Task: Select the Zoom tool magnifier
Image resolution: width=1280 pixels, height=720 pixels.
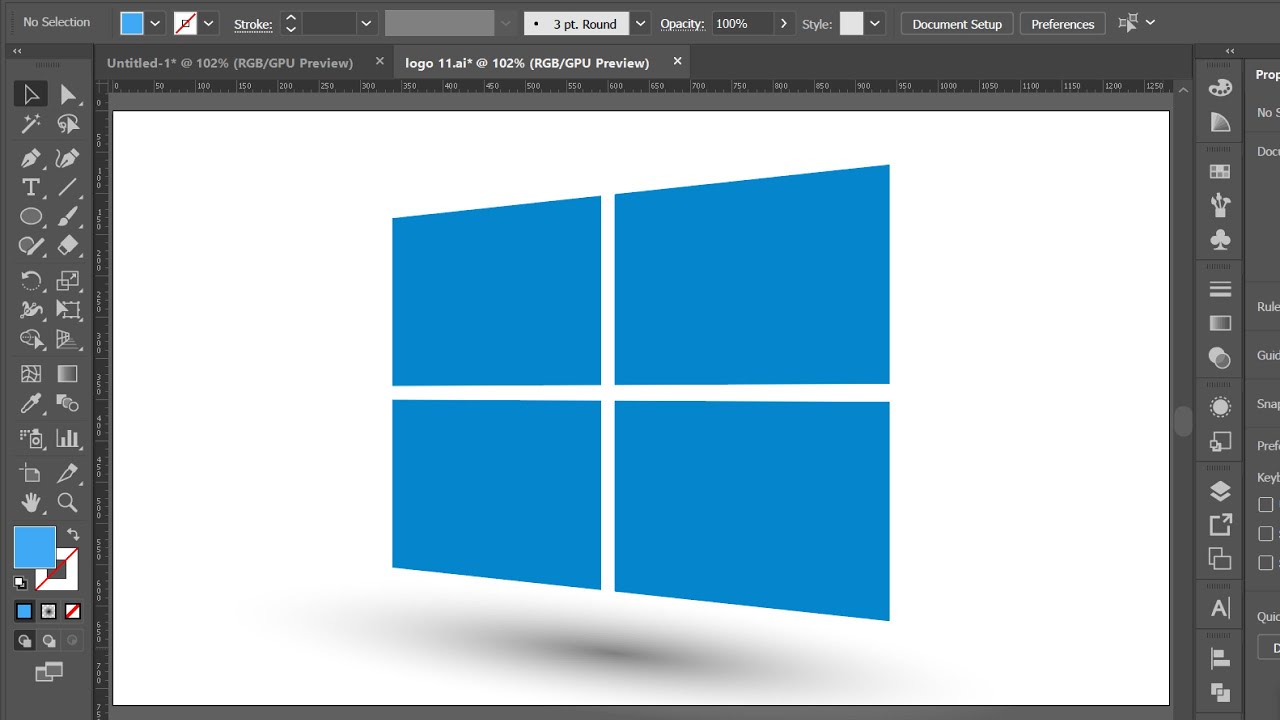Action: (x=68, y=502)
